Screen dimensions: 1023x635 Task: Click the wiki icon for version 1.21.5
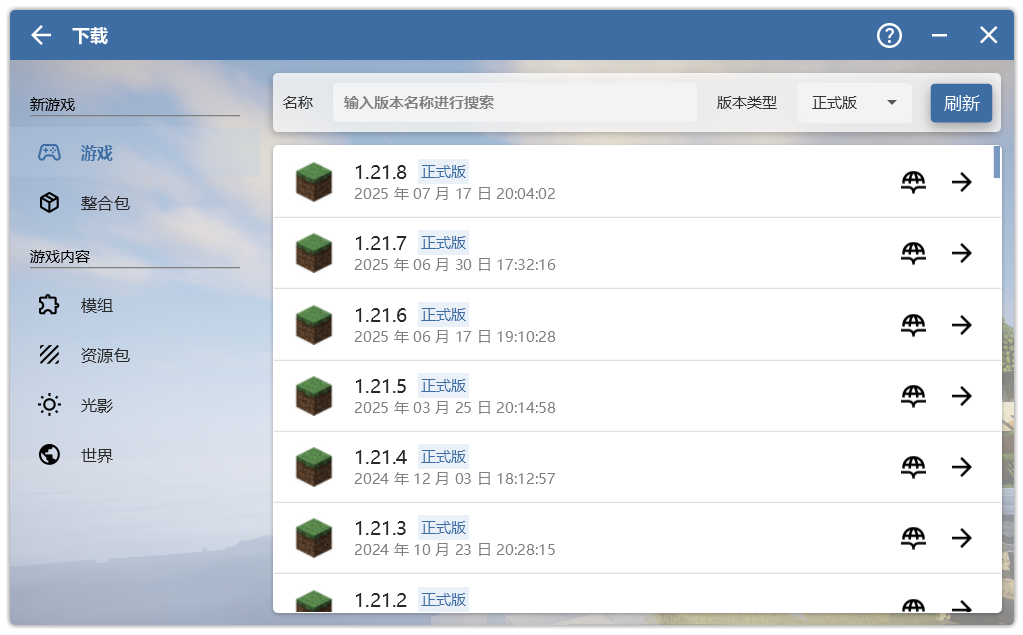tap(913, 396)
